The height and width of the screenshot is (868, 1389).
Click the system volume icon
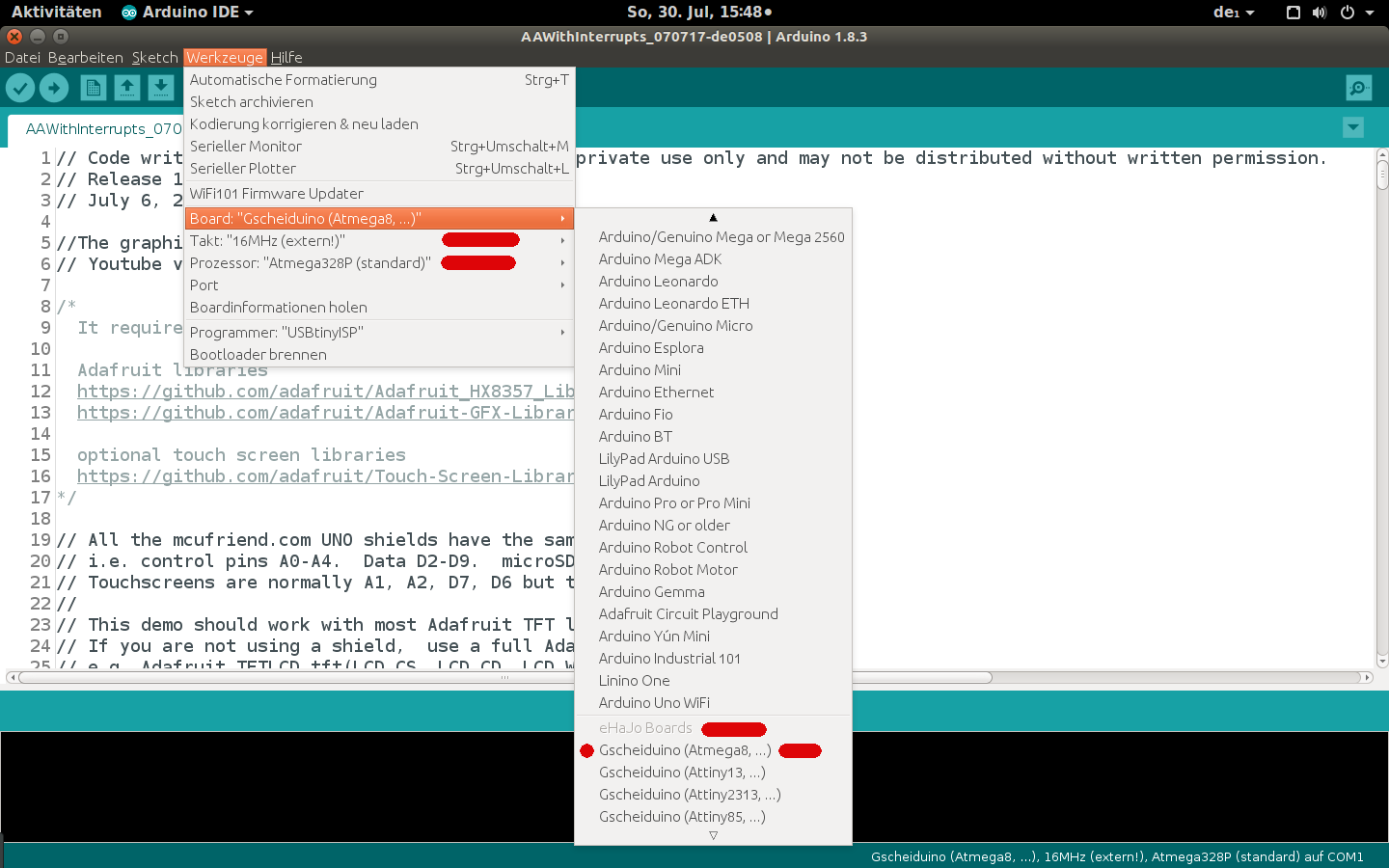pyautogui.click(x=1320, y=13)
